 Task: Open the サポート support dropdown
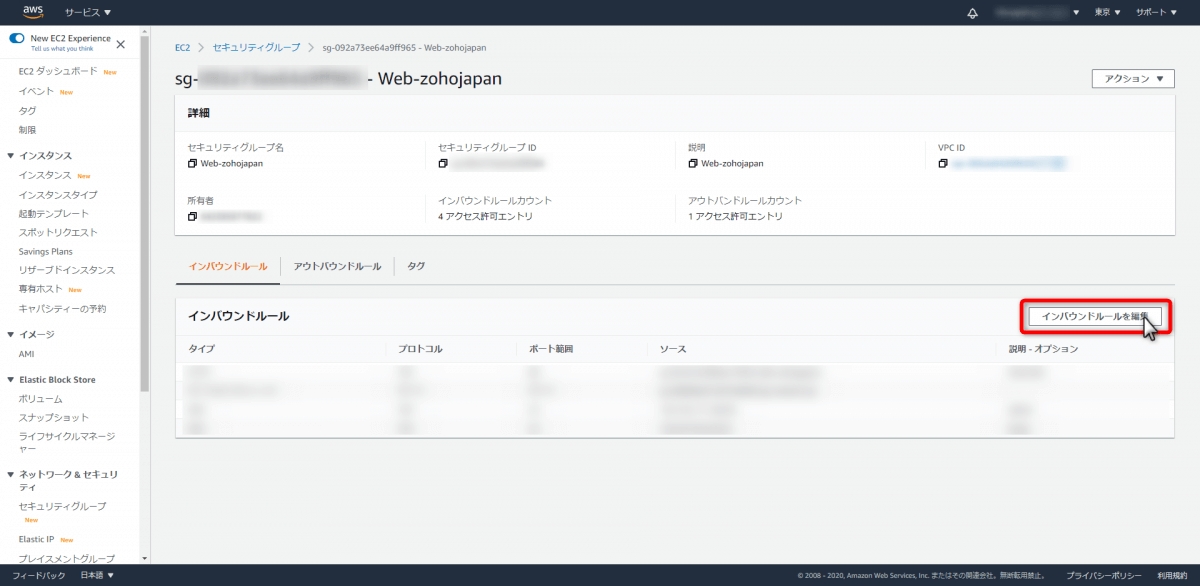pyautogui.click(x=1157, y=12)
